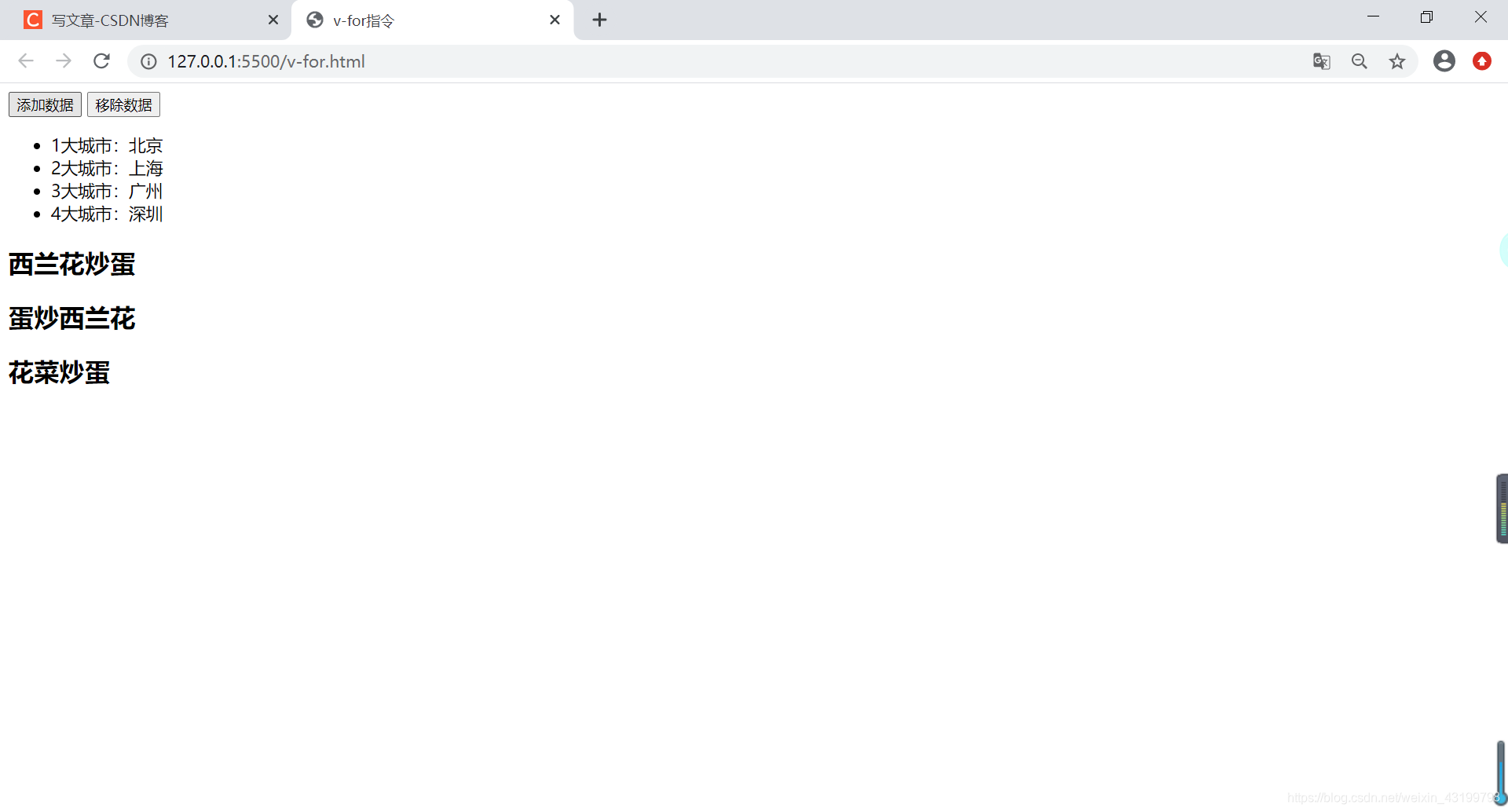
Task: Minimize the browser window
Action: (x=1373, y=16)
